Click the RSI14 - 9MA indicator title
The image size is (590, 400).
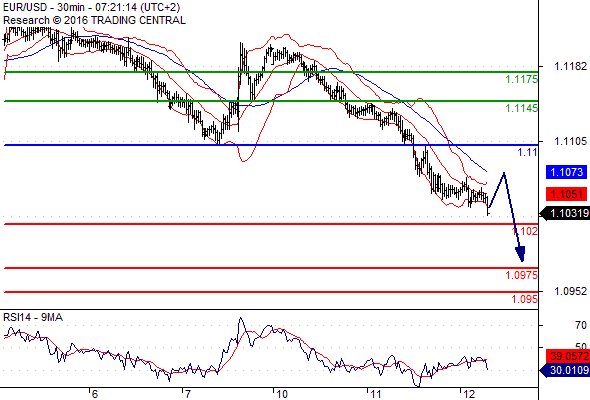[x=33, y=318]
